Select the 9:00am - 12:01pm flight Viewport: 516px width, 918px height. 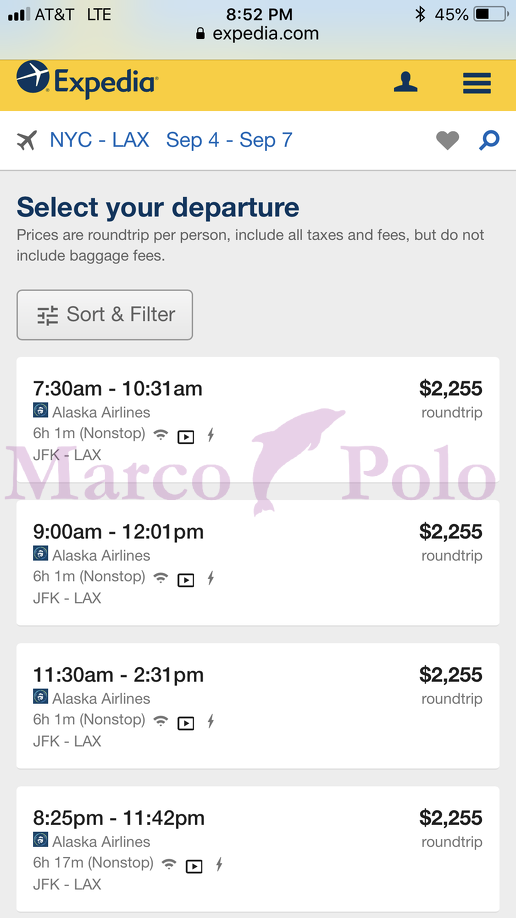pyautogui.click(x=258, y=563)
